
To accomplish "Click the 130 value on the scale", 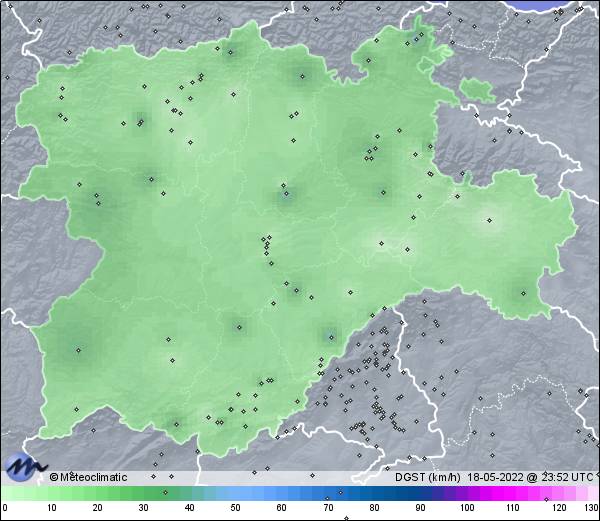I will tap(591, 508).
